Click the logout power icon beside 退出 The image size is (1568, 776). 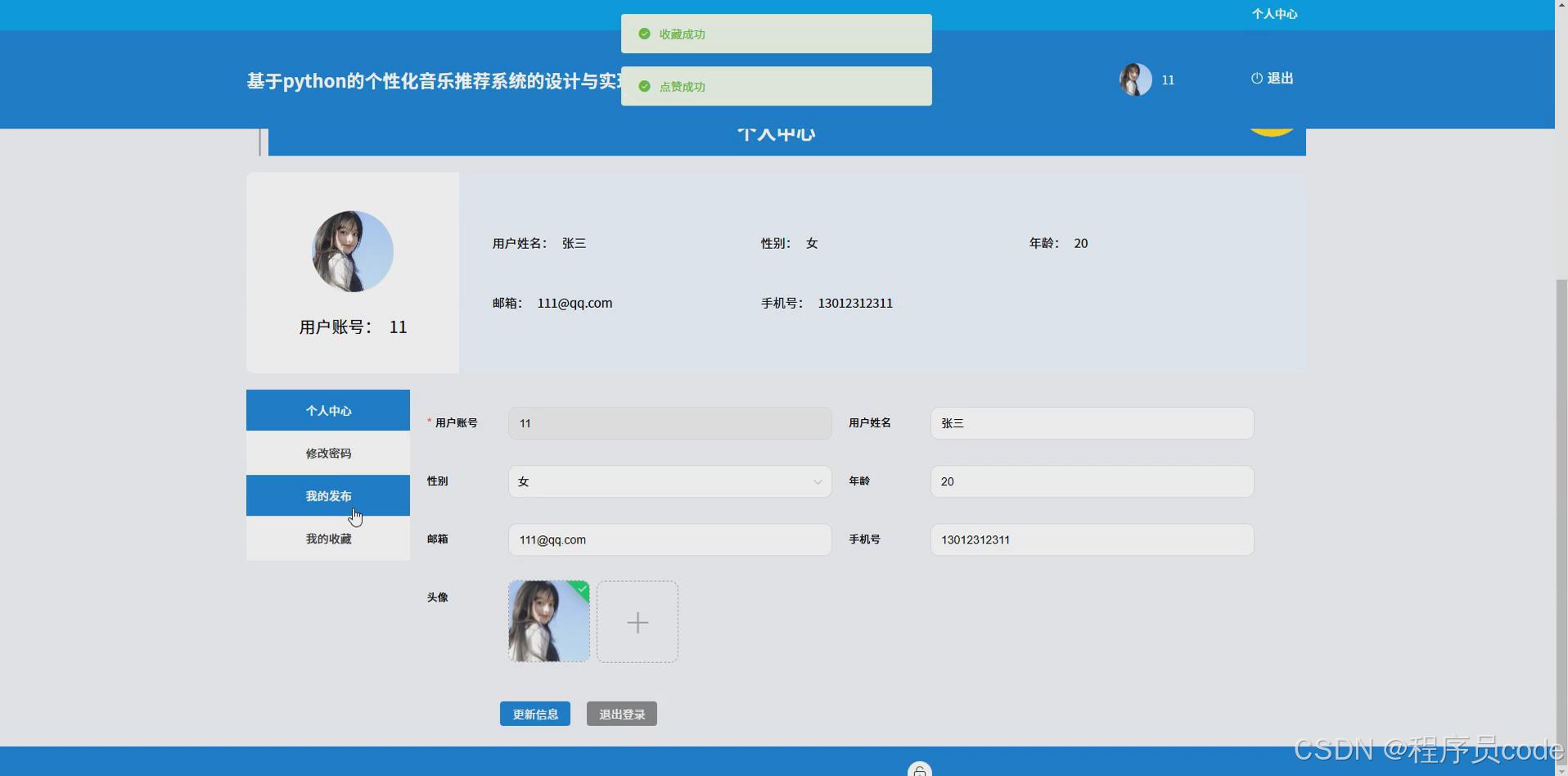tap(1256, 78)
